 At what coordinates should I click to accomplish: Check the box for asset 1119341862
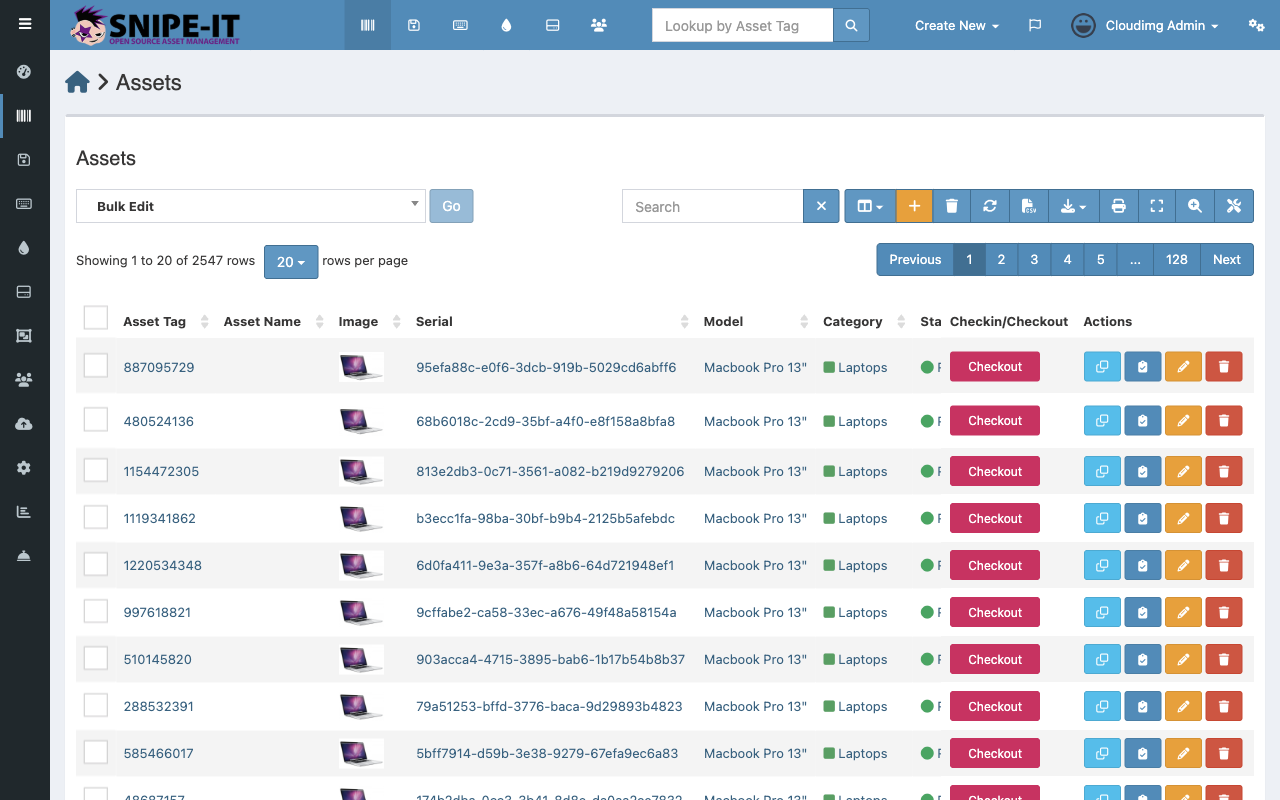tap(96, 517)
